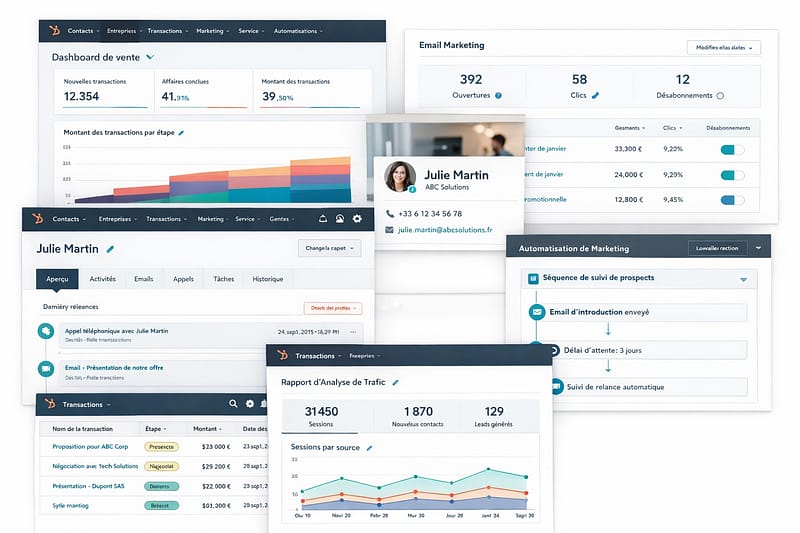The height and width of the screenshot is (533, 800).
Task: Open the Email Marketing filter dropdown at top right
Action: coord(723,48)
